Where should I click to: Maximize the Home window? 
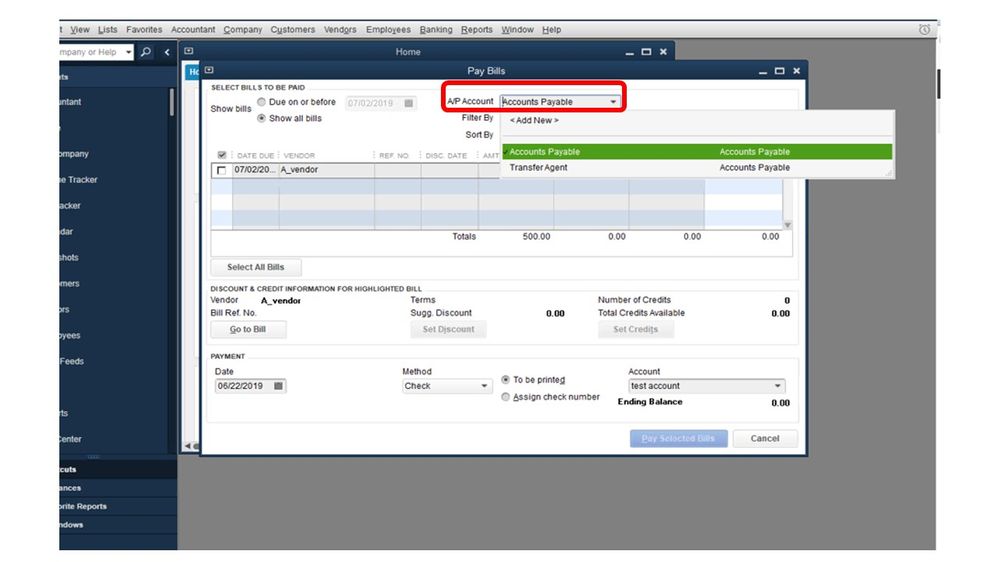coord(646,52)
